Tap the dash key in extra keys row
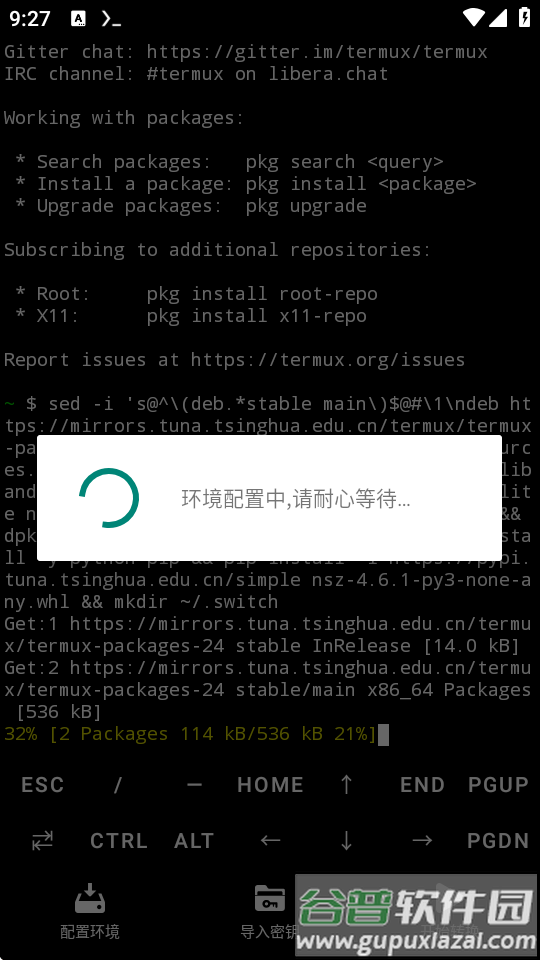The width and height of the screenshot is (540, 960). pyautogui.click(x=194, y=784)
